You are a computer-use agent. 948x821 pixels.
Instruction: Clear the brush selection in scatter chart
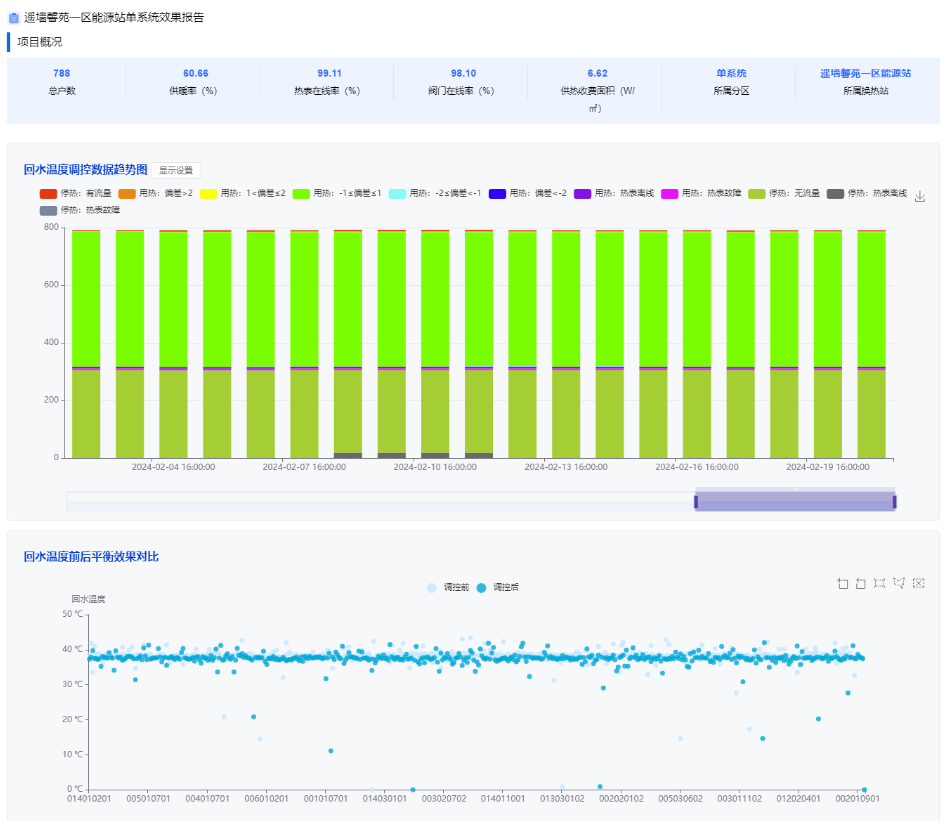(918, 583)
